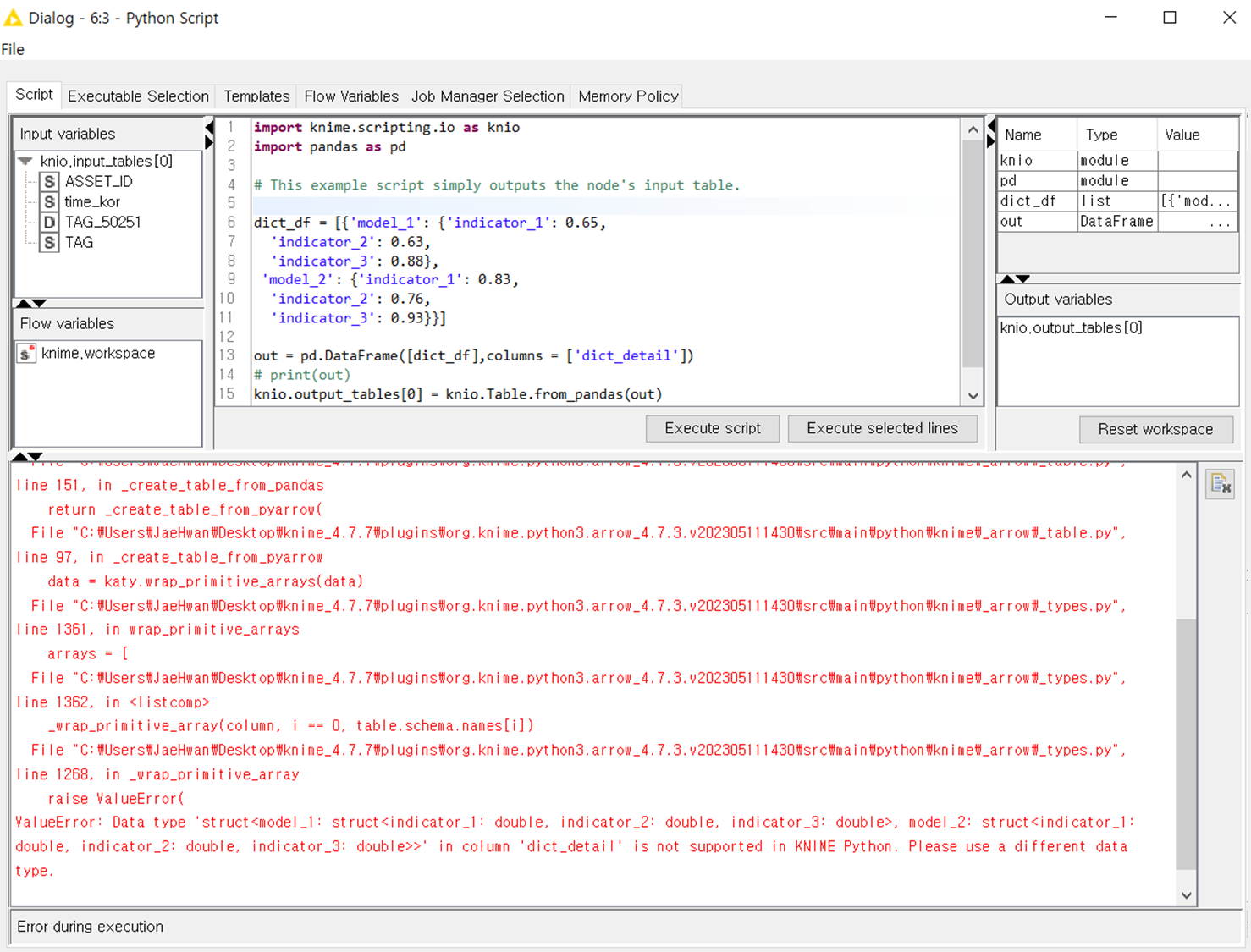1251x952 pixels.
Task: Click left-pointing collapse arrow beside Input variables
Action: pyautogui.click(x=209, y=128)
